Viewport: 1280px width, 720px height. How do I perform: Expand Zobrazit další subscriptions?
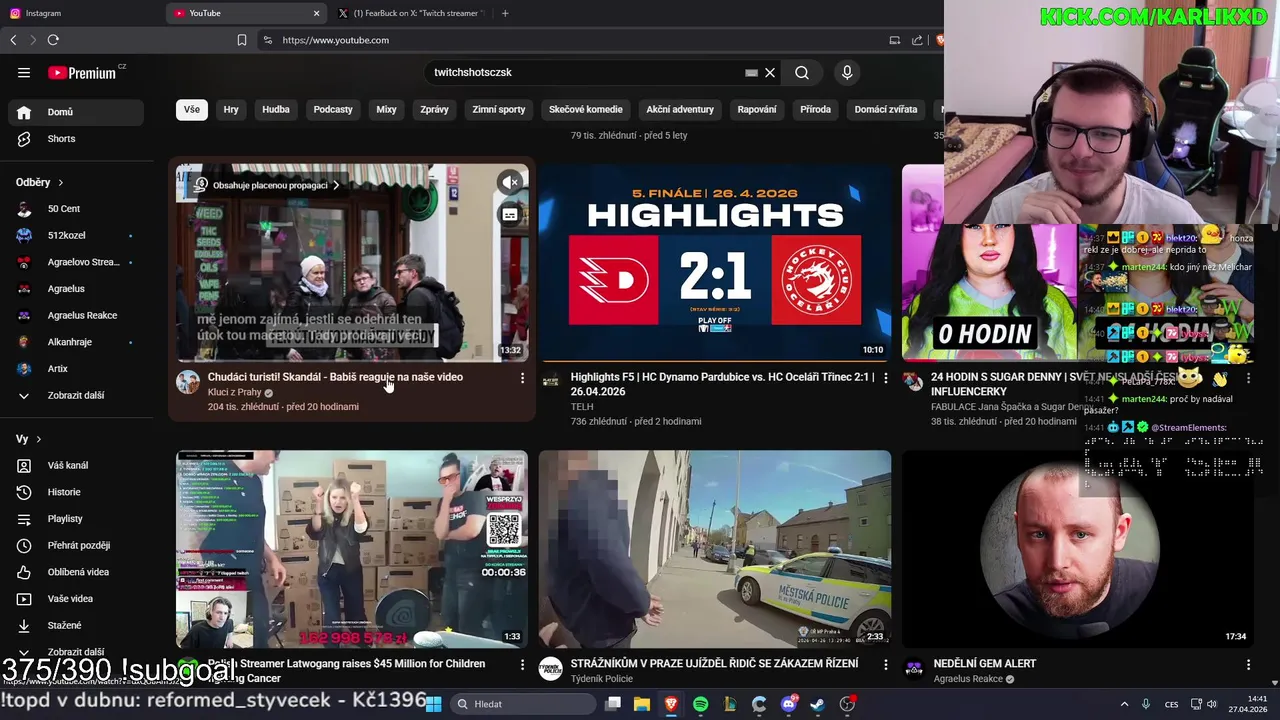(76, 395)
